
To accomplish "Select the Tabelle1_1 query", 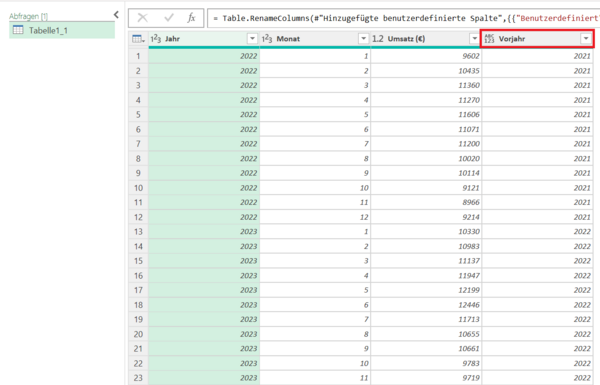I will 62,30.
